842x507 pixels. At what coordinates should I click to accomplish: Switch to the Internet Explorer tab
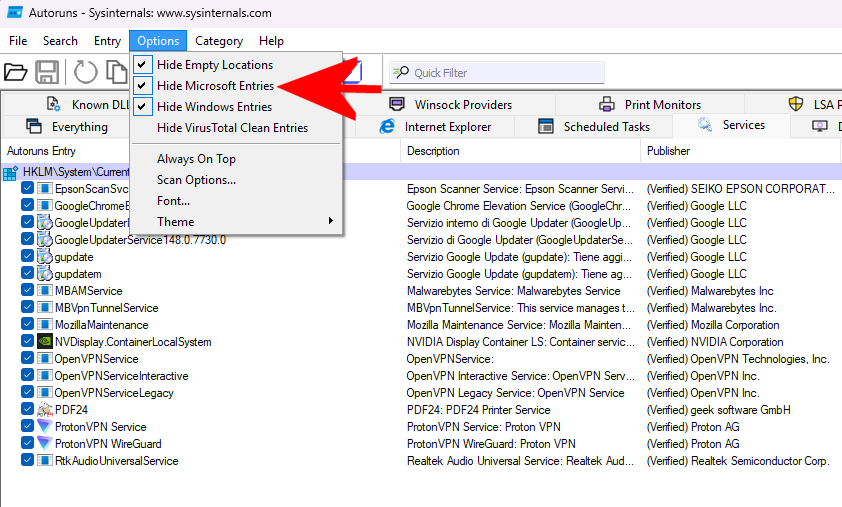[435, 127]
